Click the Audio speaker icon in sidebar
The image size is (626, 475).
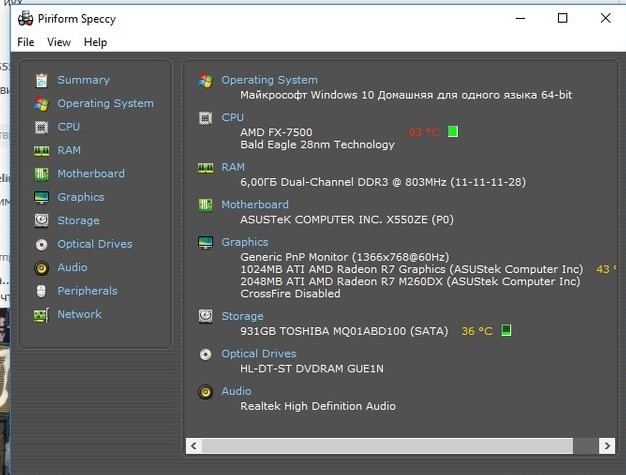point(41,268)
